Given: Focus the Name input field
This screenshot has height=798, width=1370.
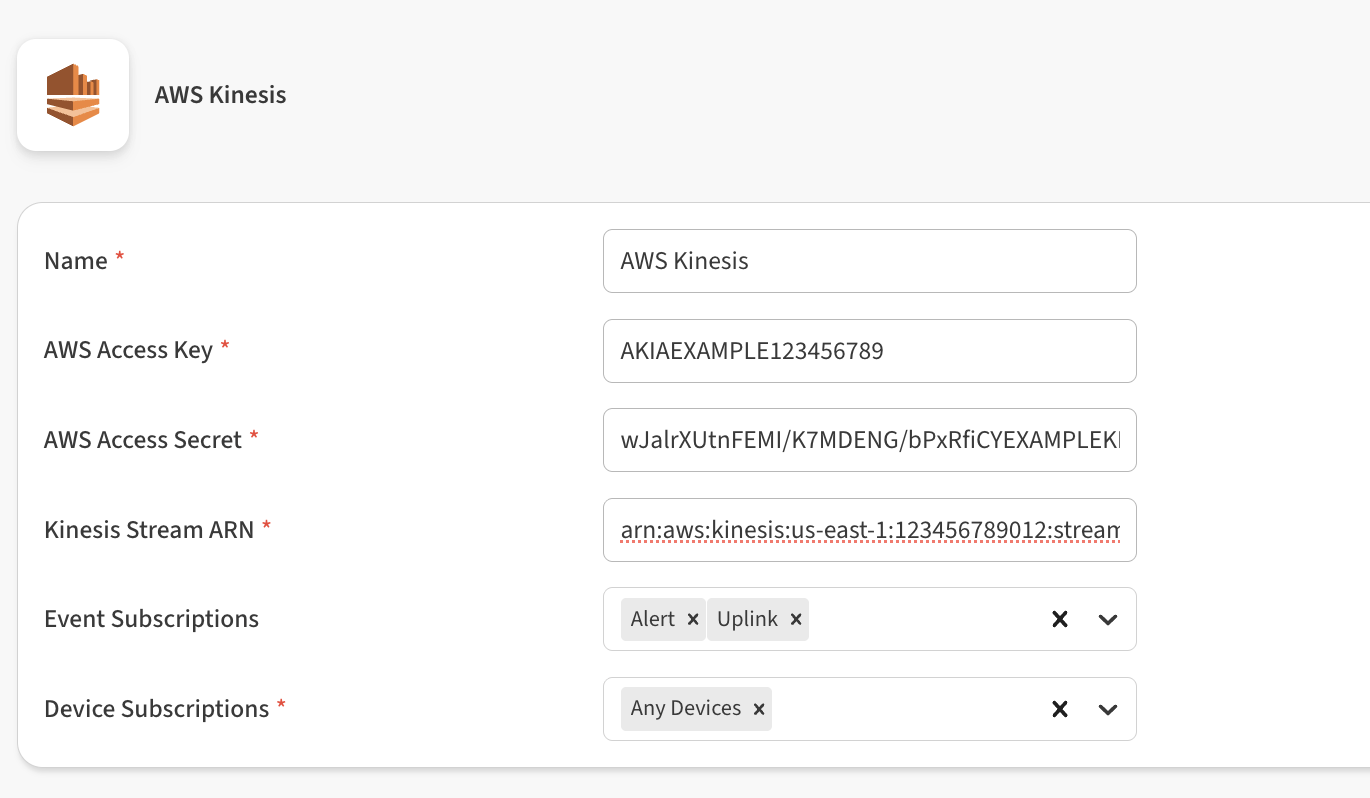Looking at the screenshot, I should click(x=869, y=261).
